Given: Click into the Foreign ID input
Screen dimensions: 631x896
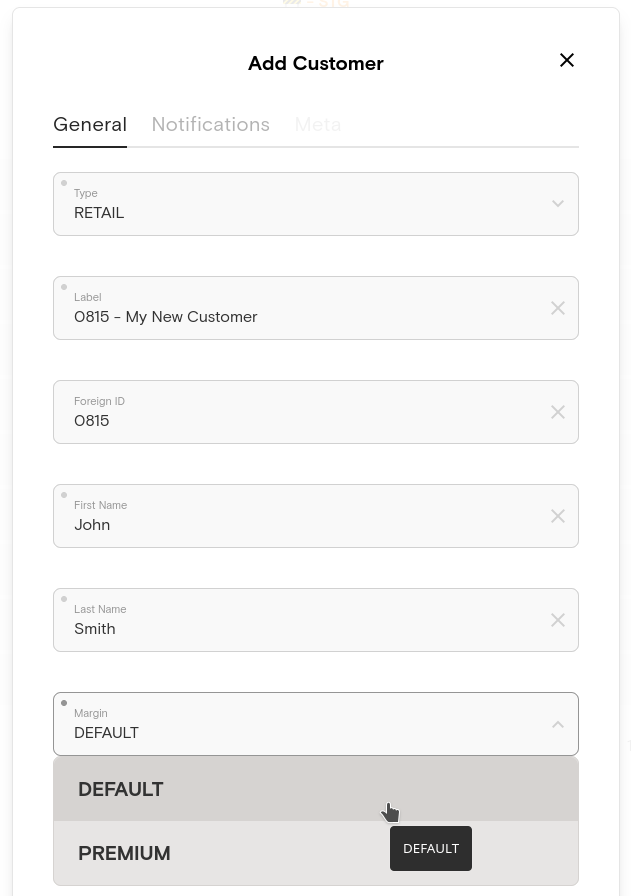Looking at the screenshot, I should (x=300, y=420).
